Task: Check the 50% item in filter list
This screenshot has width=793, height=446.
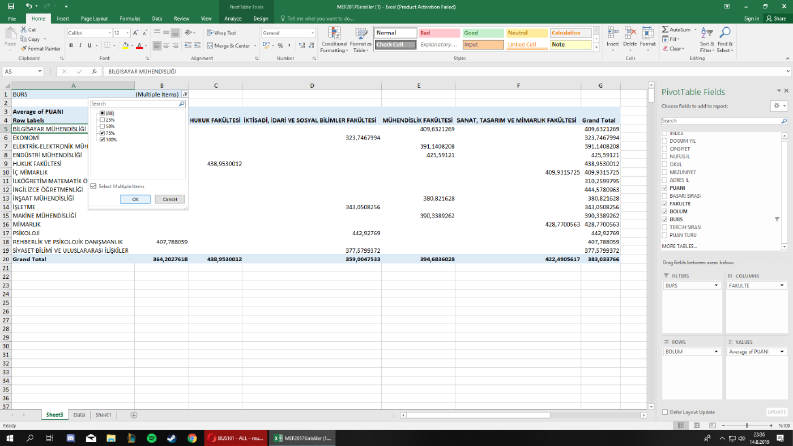Action: 102,126
